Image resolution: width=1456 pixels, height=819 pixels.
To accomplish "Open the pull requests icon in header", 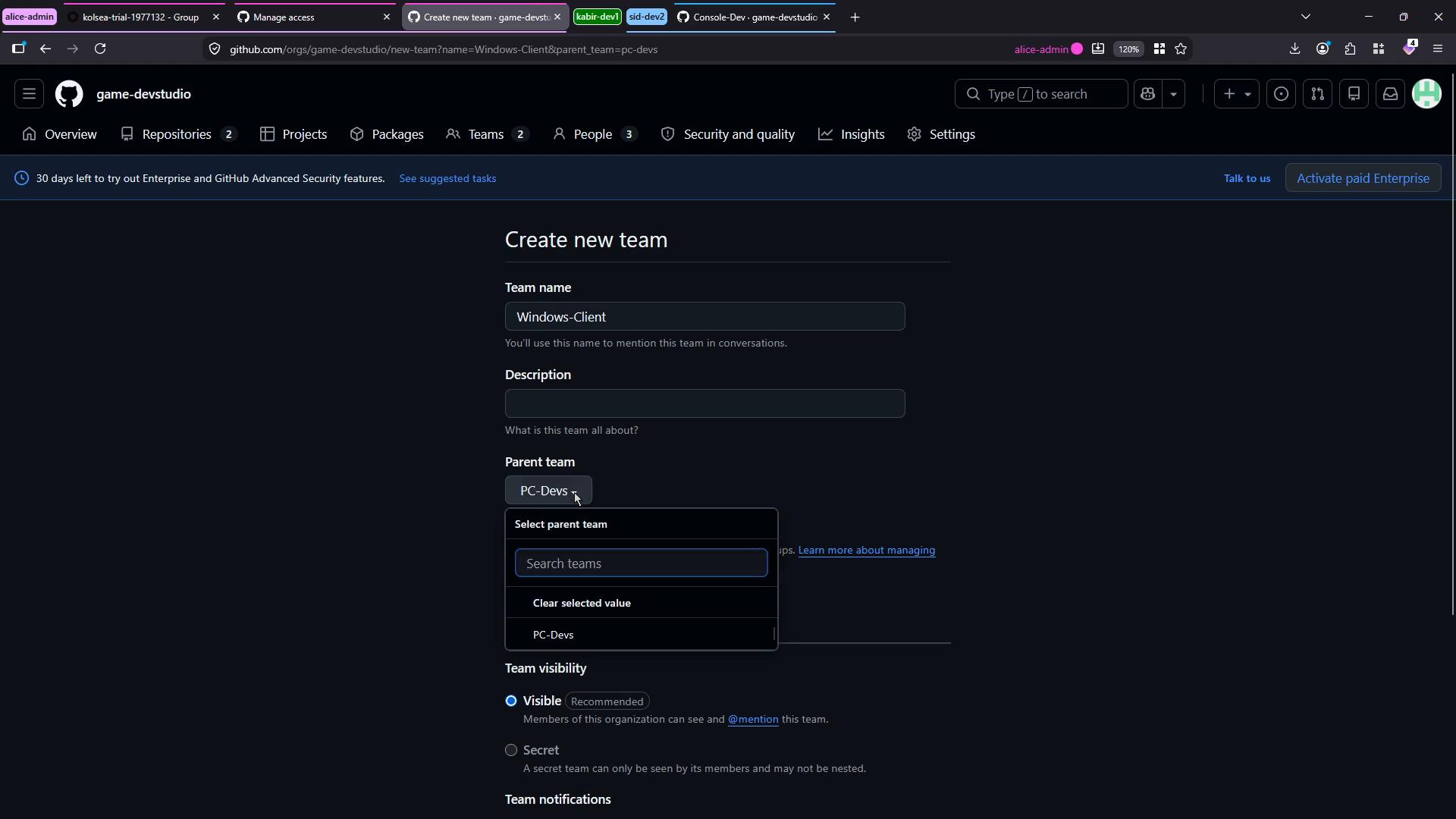I will (x=1317, y=94).
